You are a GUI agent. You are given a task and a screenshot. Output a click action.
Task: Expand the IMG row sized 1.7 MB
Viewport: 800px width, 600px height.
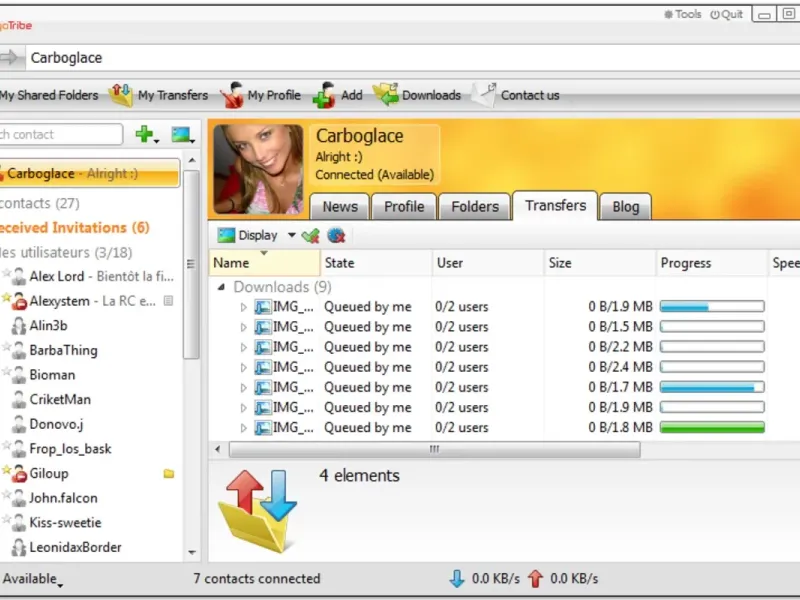point(243,388)
